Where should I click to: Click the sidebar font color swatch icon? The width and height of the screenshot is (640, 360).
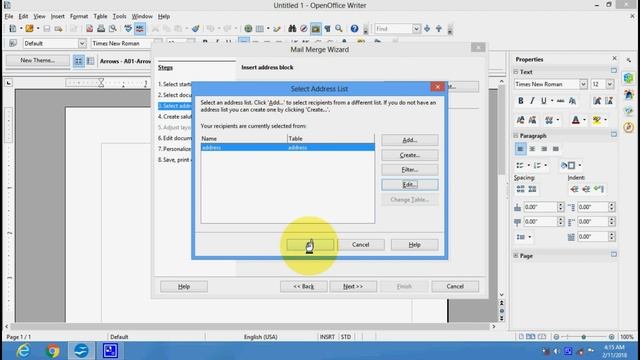point(576,120)
